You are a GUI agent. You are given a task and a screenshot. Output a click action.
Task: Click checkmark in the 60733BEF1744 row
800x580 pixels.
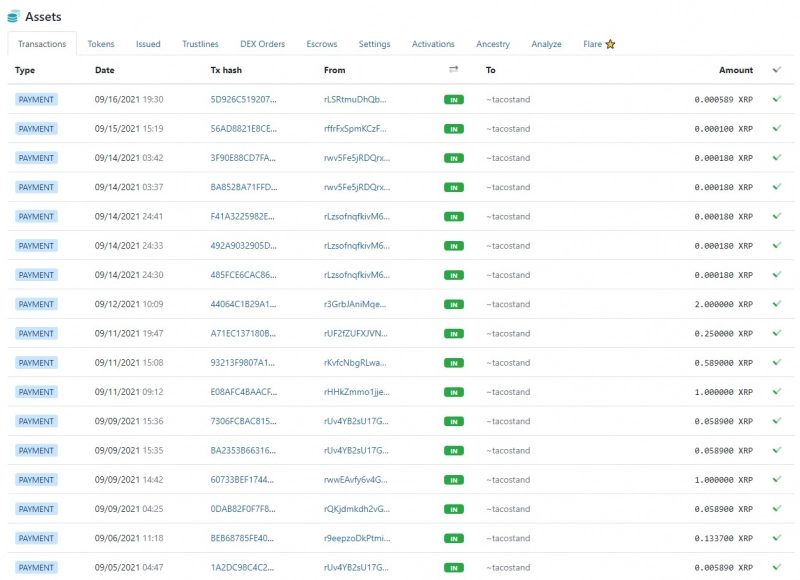(x=777, y=480)
